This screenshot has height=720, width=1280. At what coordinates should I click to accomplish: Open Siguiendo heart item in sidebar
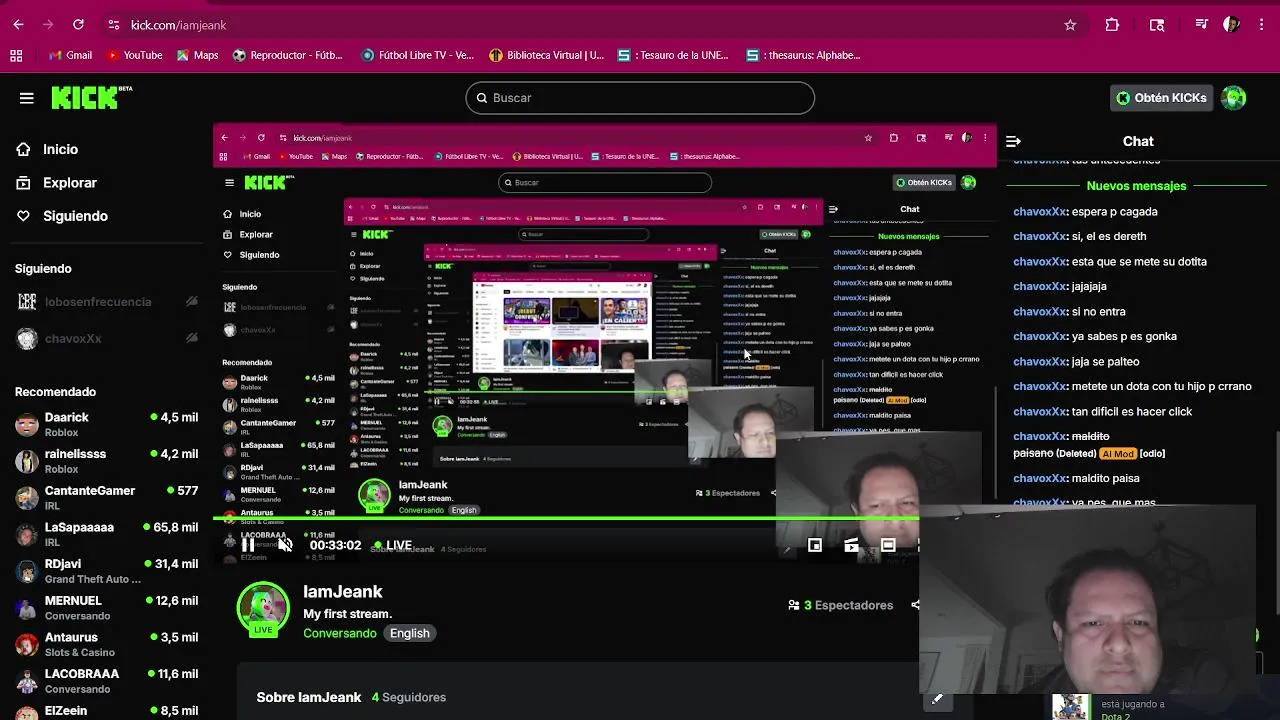(62, 216)
